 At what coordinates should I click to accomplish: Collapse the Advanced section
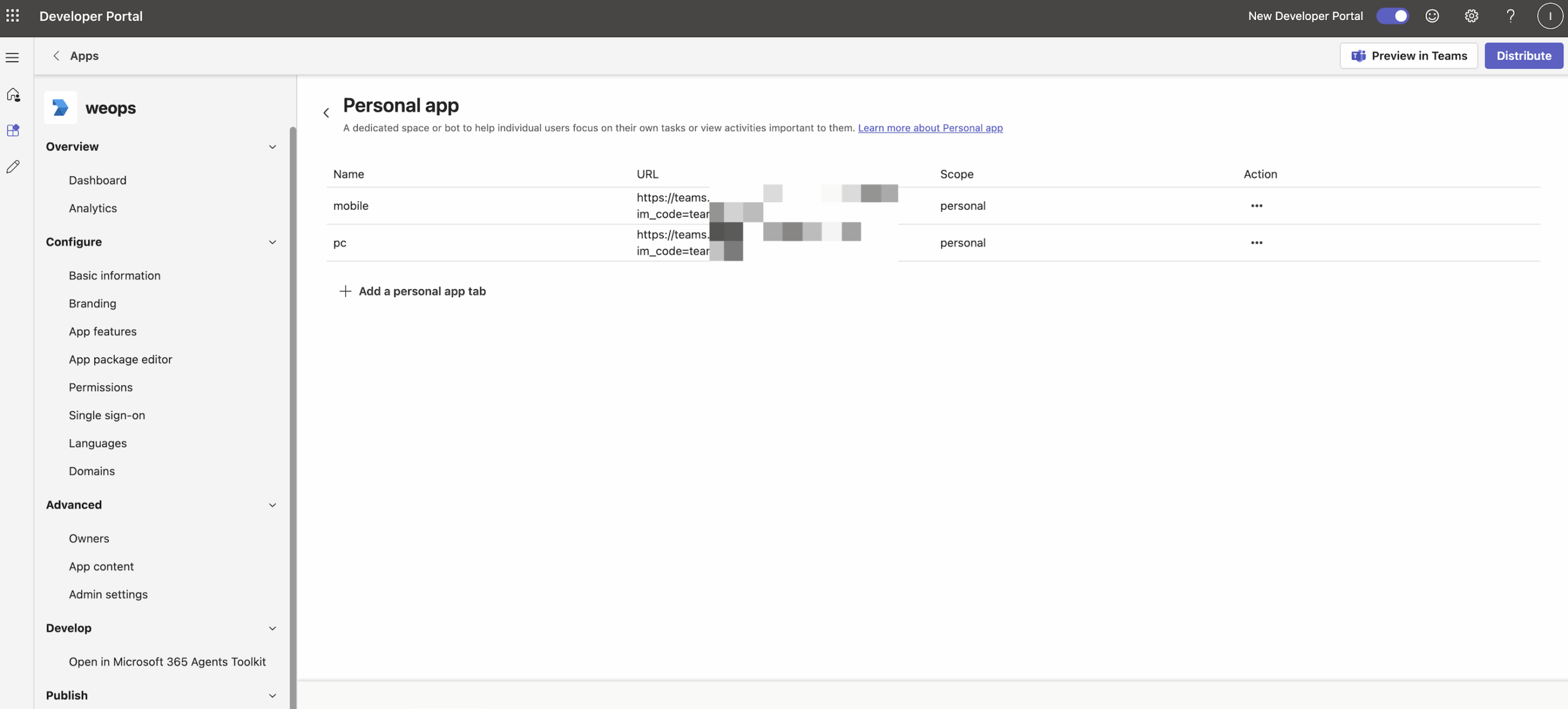coord(273,505)
